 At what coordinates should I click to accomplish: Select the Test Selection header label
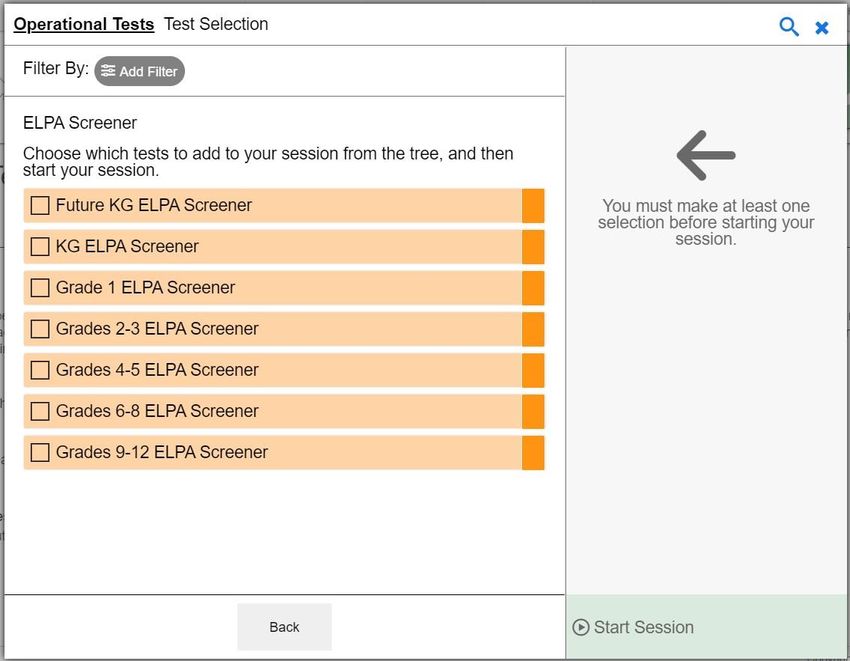(x=216, y=24)
